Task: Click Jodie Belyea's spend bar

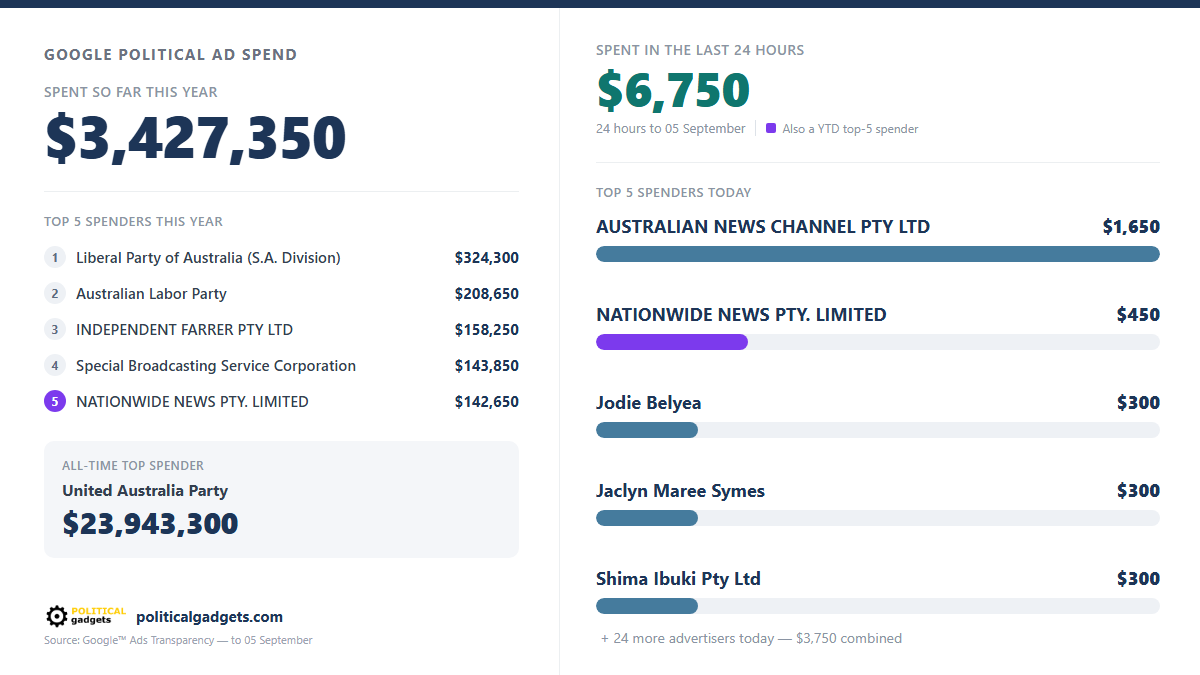Action: (x=647, y=430)
